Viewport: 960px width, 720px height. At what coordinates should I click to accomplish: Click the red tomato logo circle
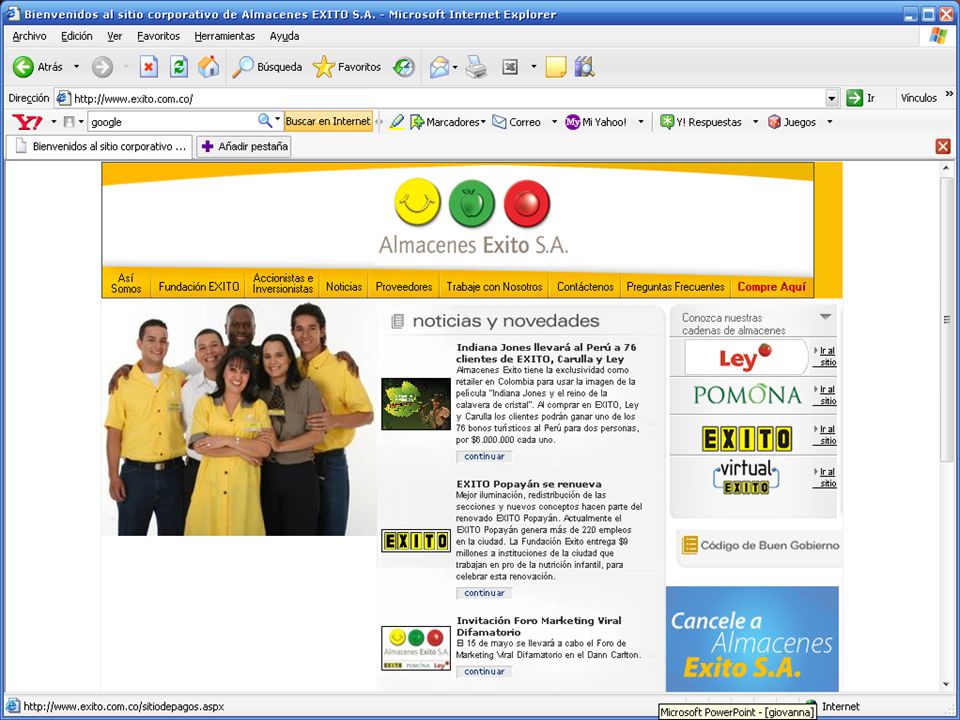(x=527, y=203)
